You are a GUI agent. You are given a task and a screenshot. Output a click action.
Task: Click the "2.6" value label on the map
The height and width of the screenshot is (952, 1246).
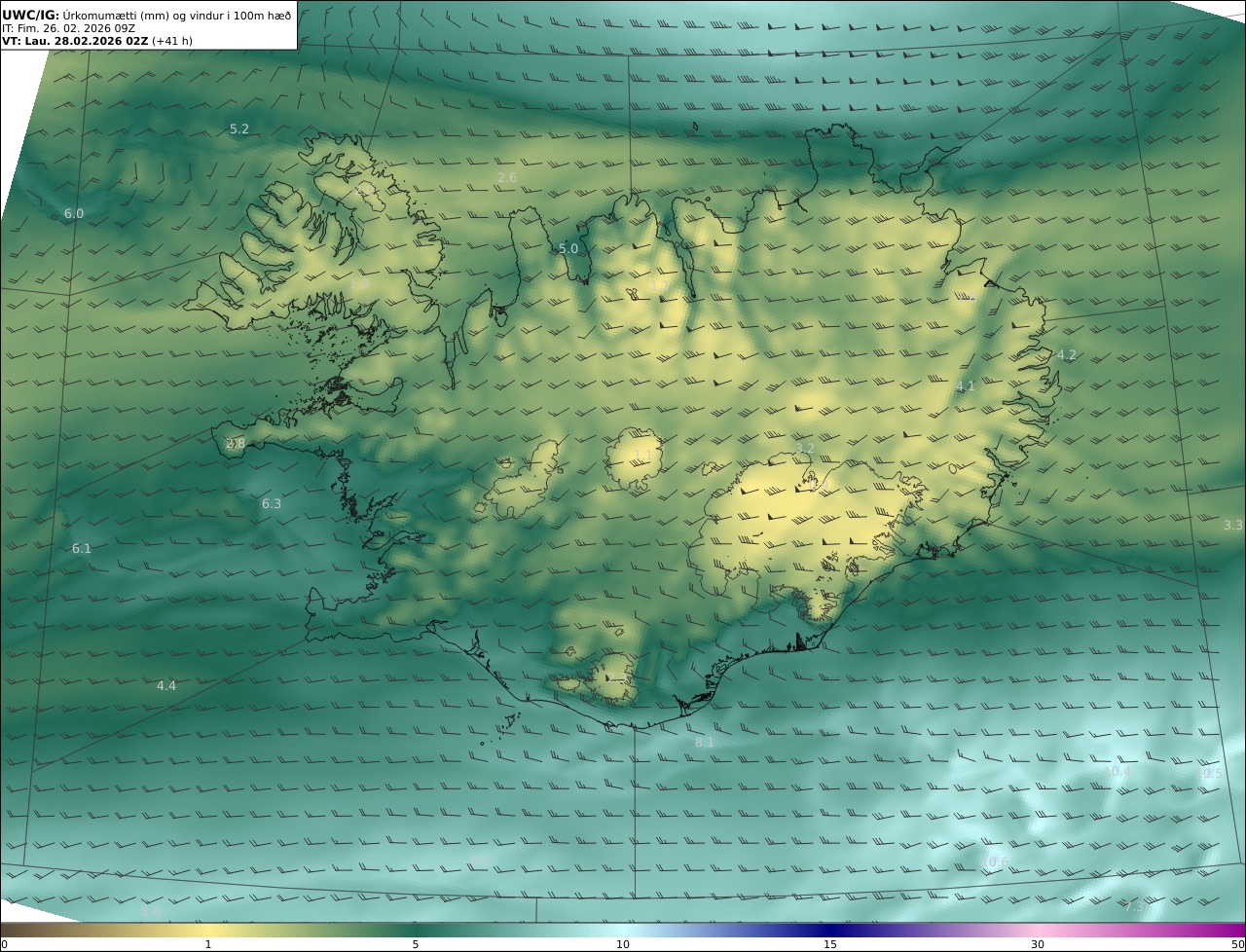507,177
